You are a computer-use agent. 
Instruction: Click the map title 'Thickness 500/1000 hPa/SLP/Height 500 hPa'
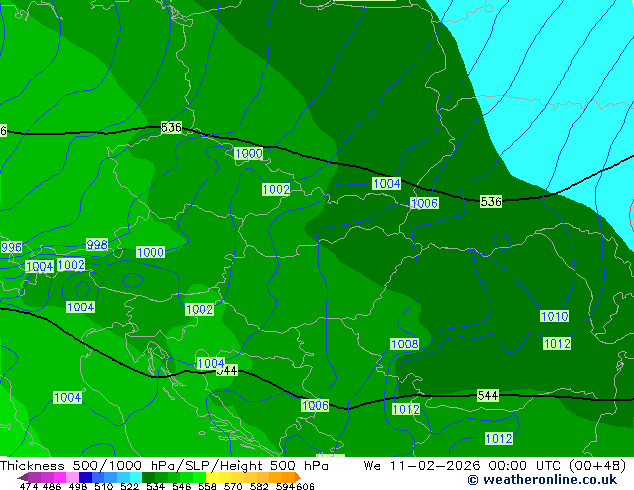pos(164,466)
